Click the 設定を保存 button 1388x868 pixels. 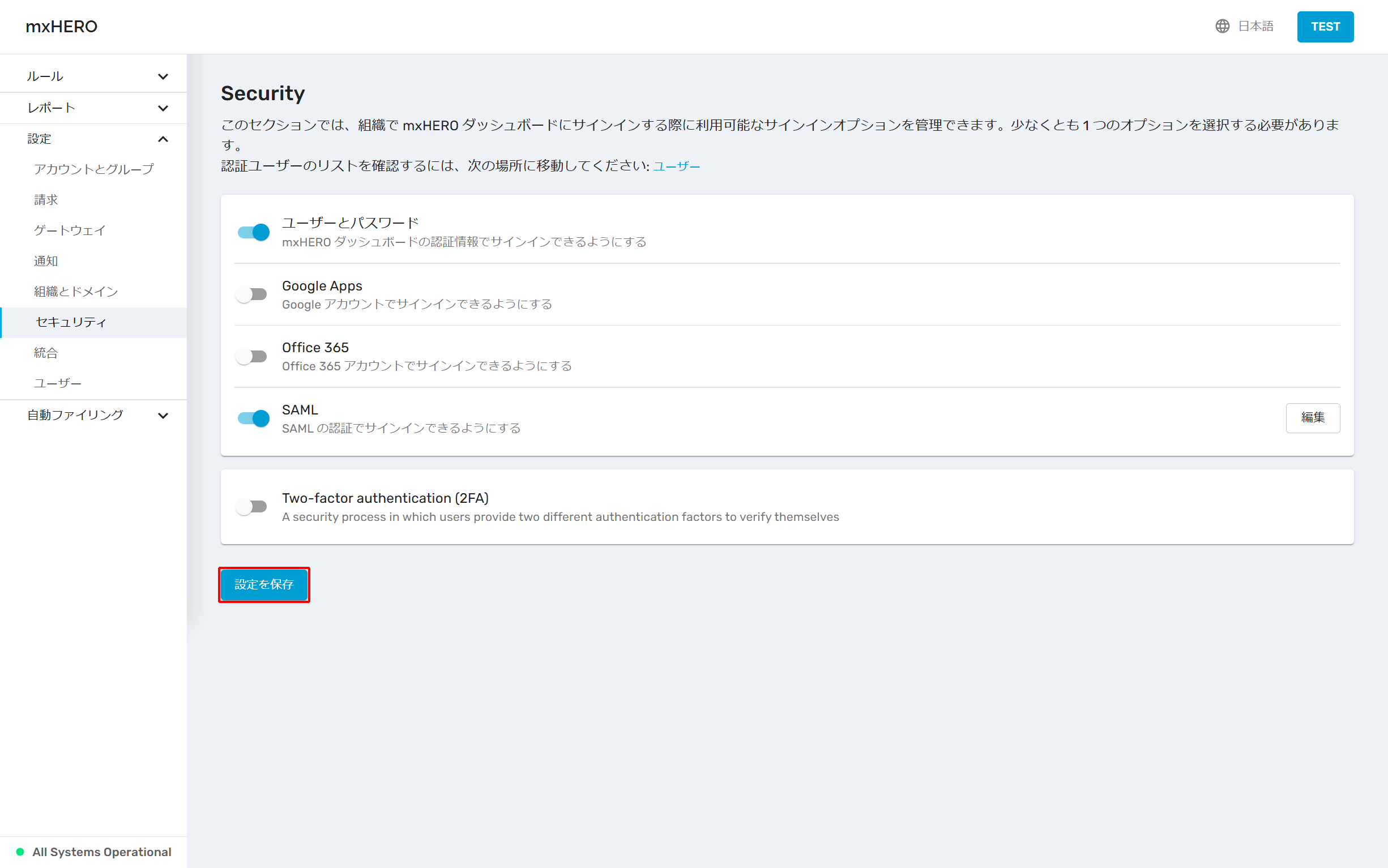pos(264,584)
